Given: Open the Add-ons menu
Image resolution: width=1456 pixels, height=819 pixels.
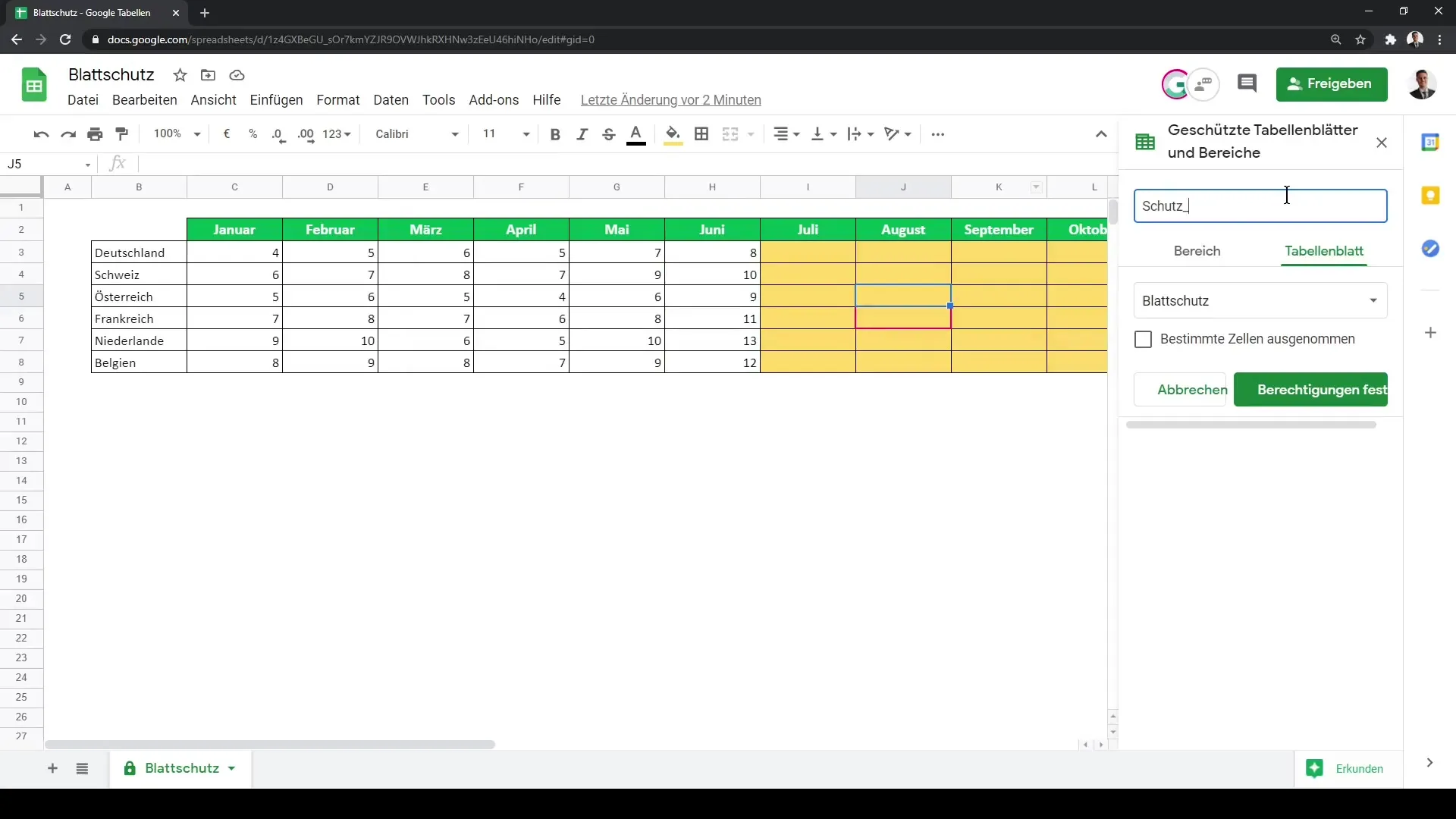Looking at the screenshot, I should coord(494,100).
